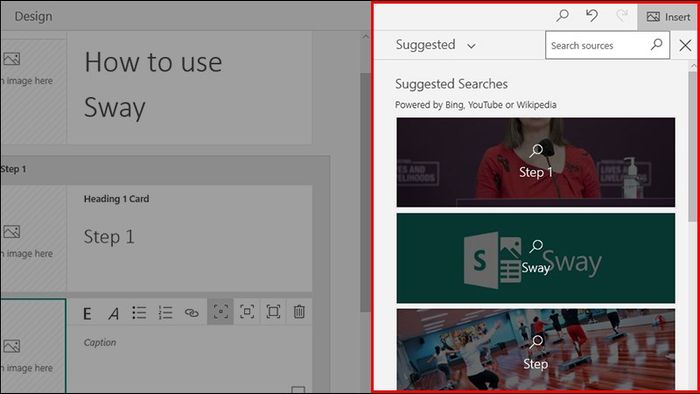The width and height of the screenshot is (700, 394).
Task: Click the magnifier inside Search sources box
Action: [657, 44]
